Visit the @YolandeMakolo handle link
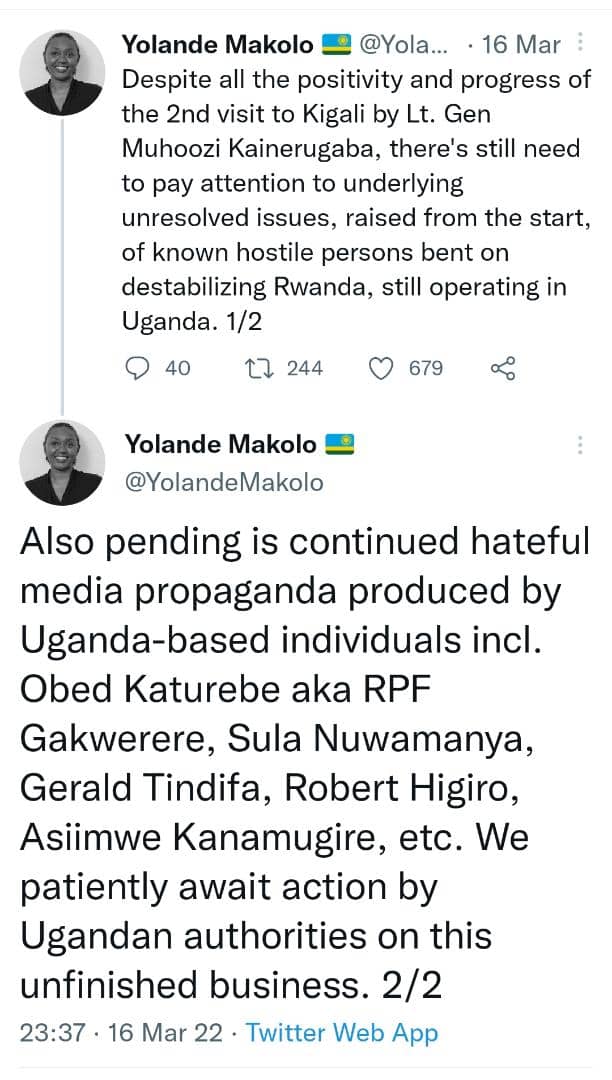612x1080 pixels. click(223, 482)
